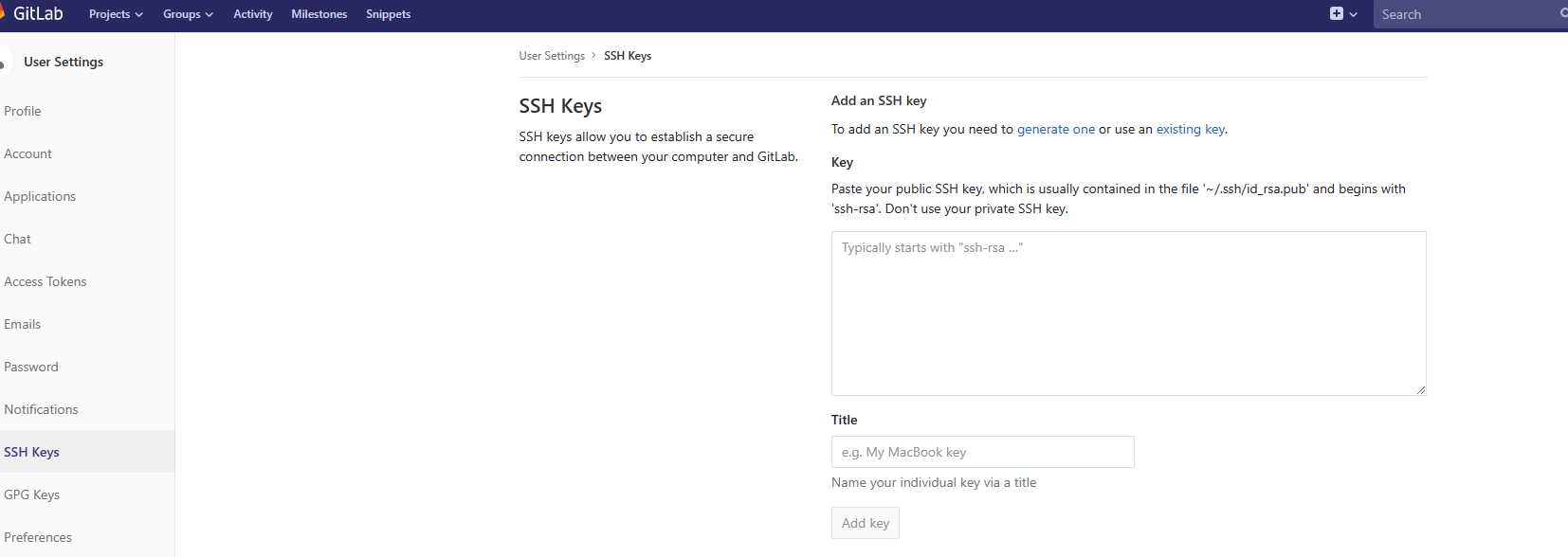Screen dimensions: 1568x557
Task: Select Access Tokens in the sidebar
Action: point(46,281)
